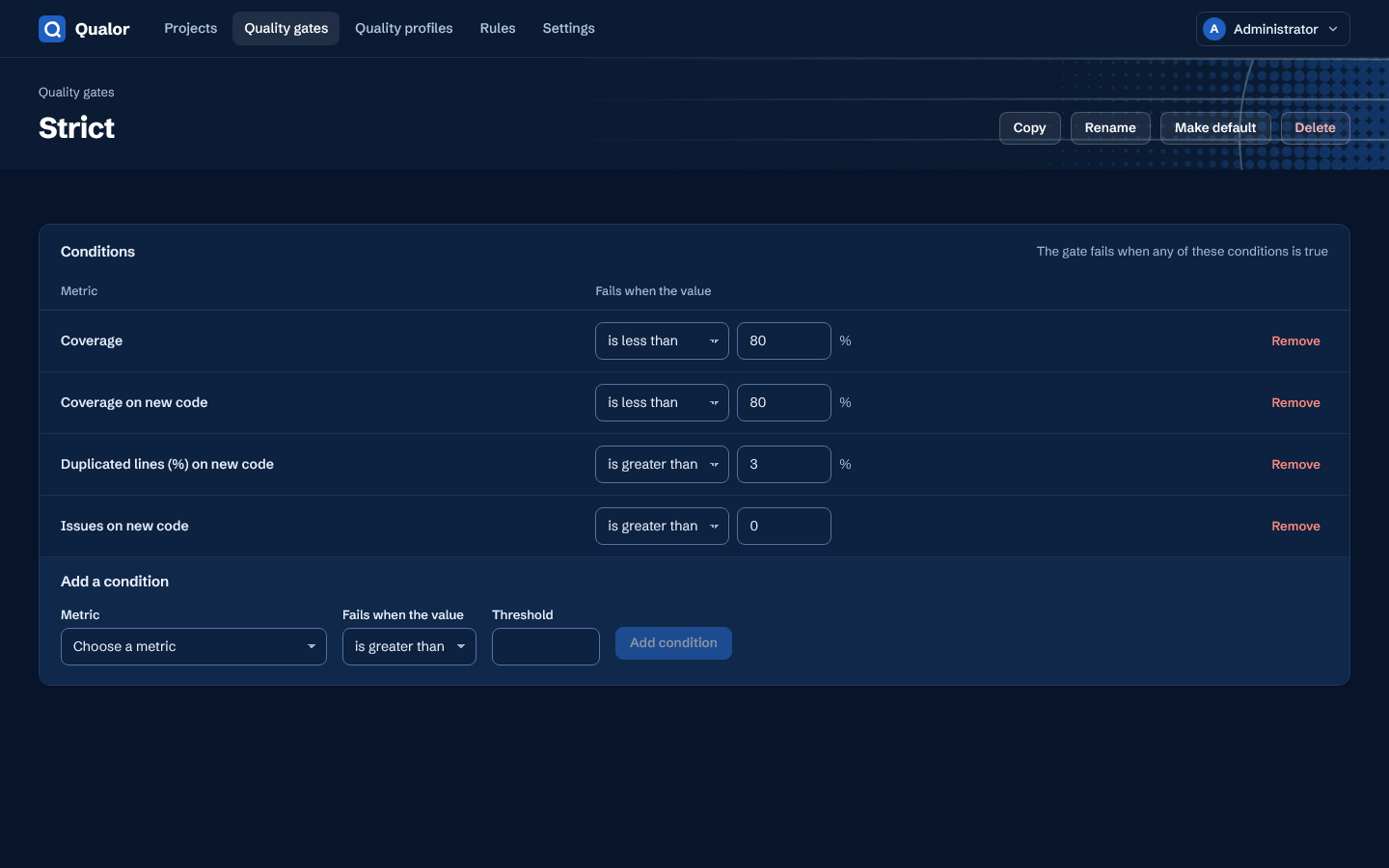Open the Coverage on new code operator dropdown
Image resolution: width=1389 pixels, height=868 pixels.
point(662,402)
